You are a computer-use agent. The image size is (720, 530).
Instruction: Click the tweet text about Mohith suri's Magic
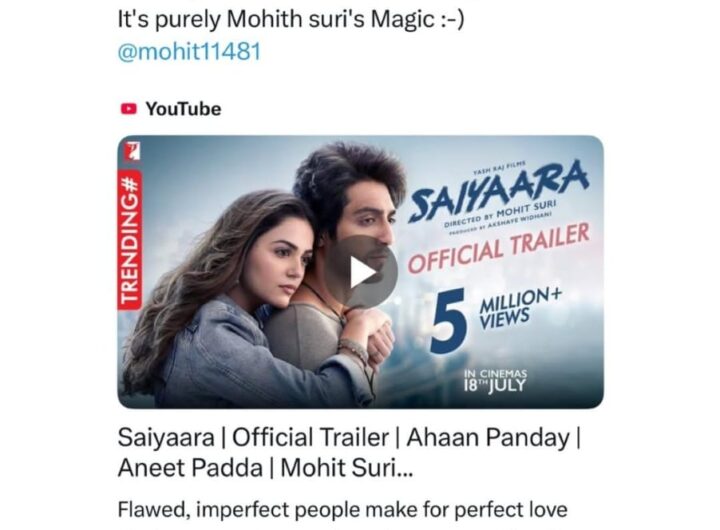(291, 20)
